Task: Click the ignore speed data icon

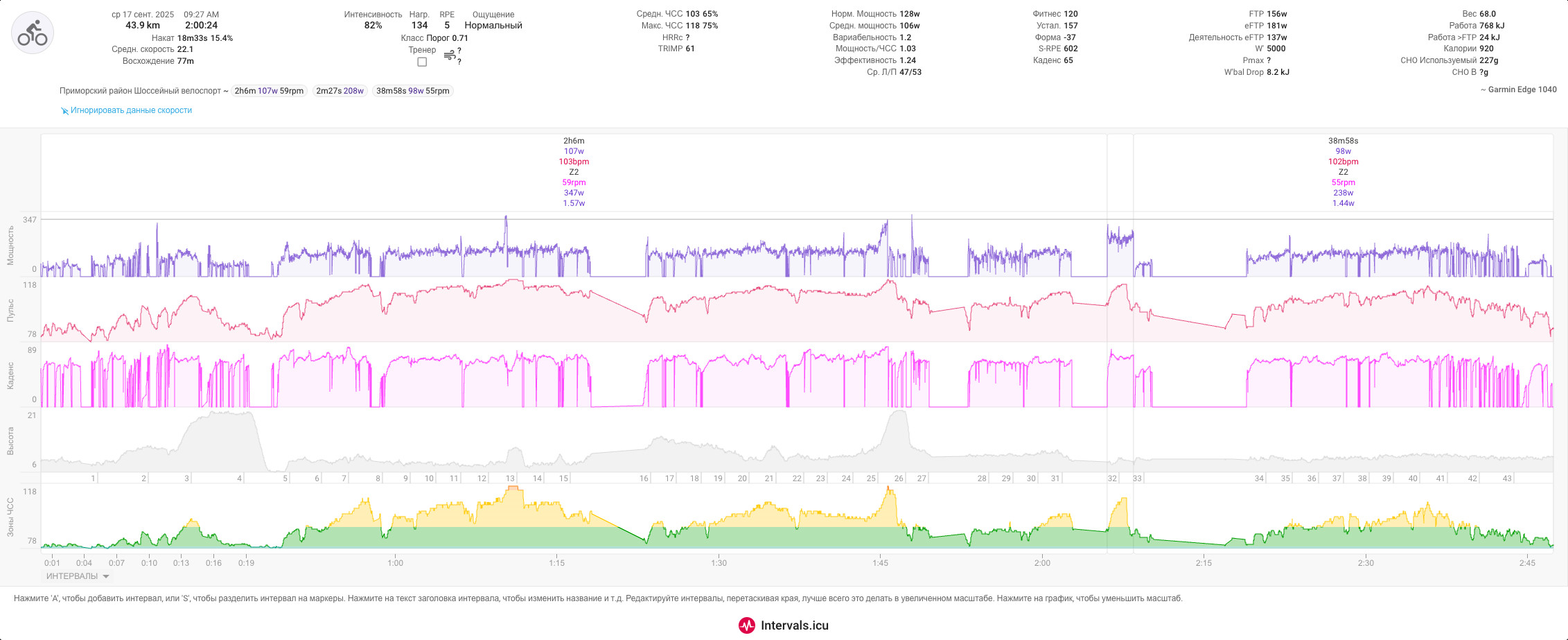Action: [64, 111]
